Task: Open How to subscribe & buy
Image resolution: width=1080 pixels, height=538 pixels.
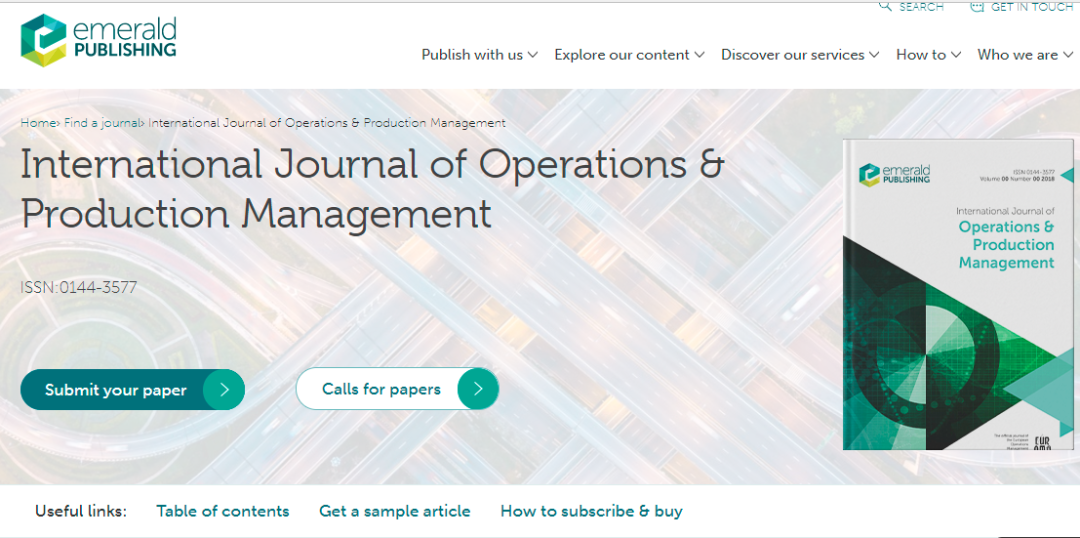Action: point(591,511)
